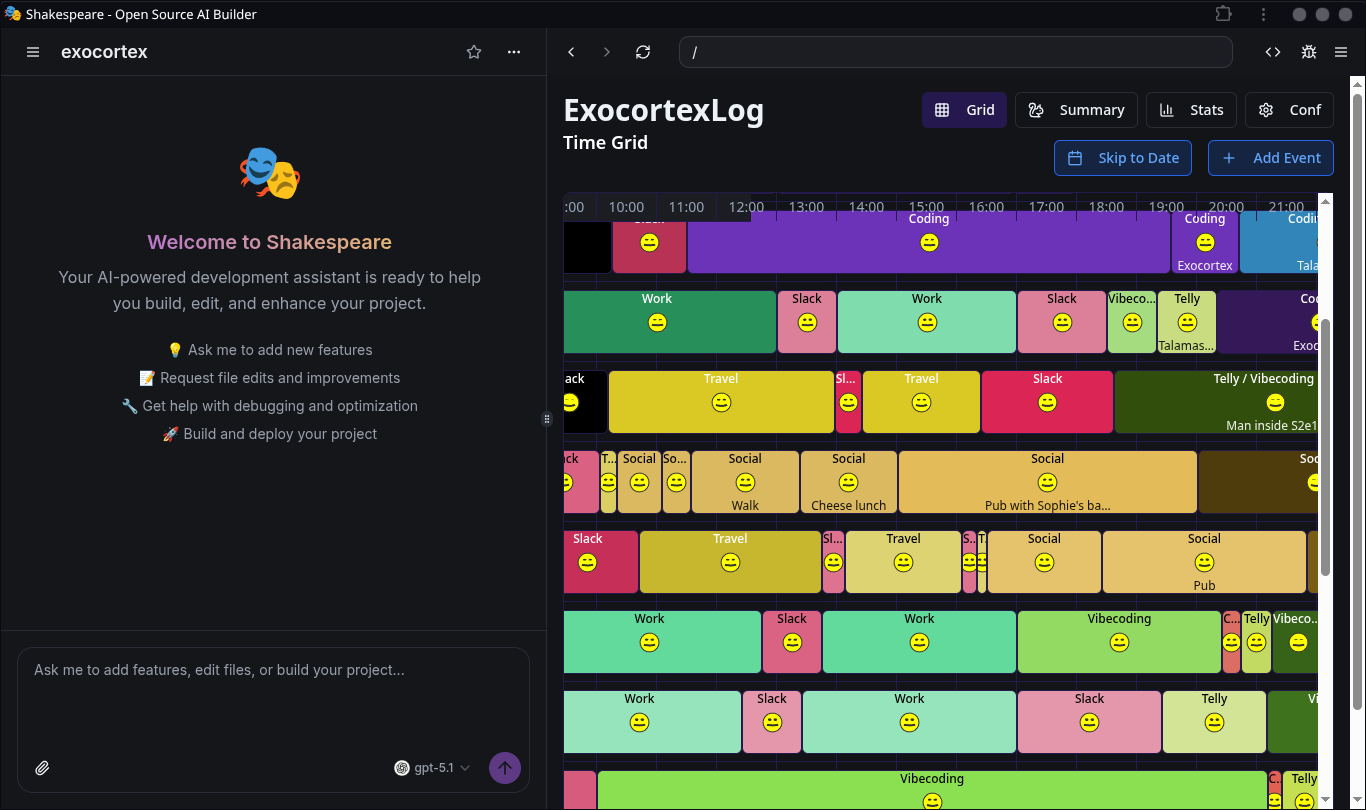This screenshot has height=810, width=1366.
Task: Toggle the right-side hamburger panel menu
Action: coord(1341,52)
